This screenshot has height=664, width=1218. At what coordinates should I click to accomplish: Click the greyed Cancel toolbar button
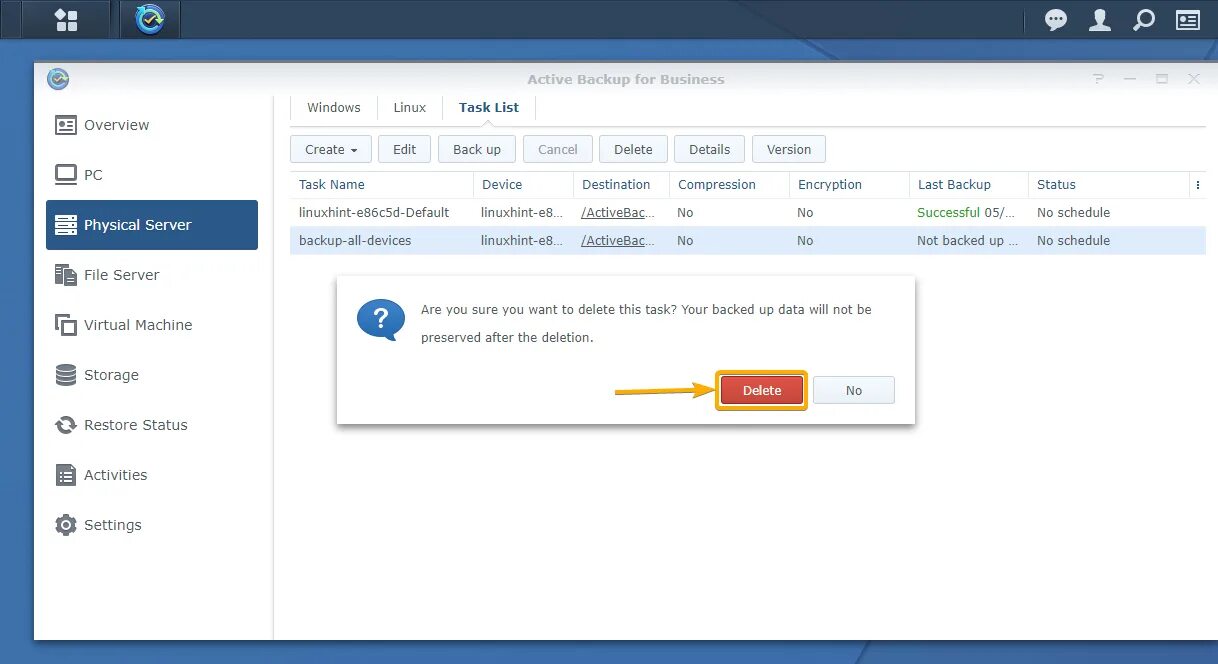(558, 149)
